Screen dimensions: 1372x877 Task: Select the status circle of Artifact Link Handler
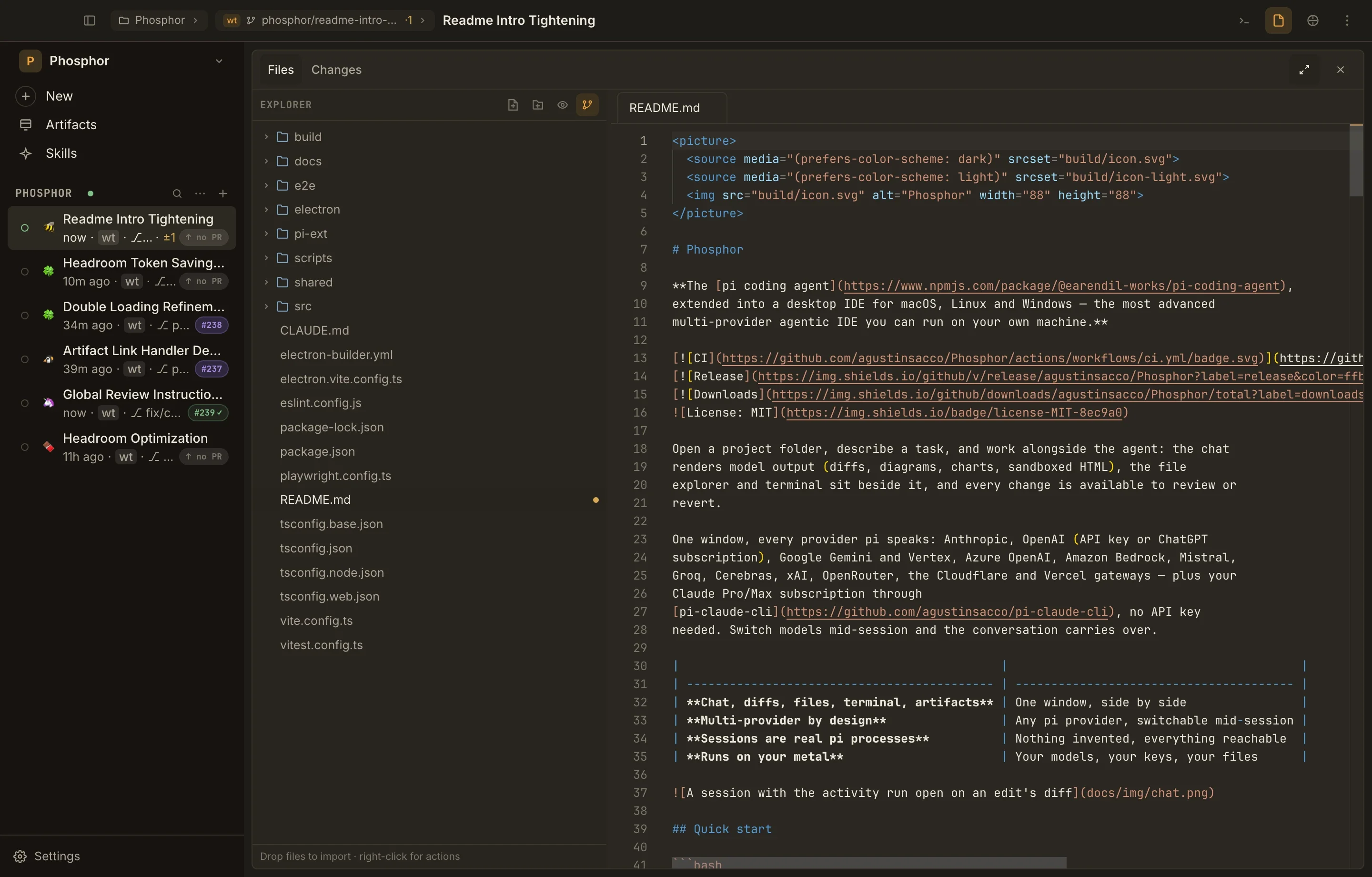pyautogui.click(x=24, y=360)
